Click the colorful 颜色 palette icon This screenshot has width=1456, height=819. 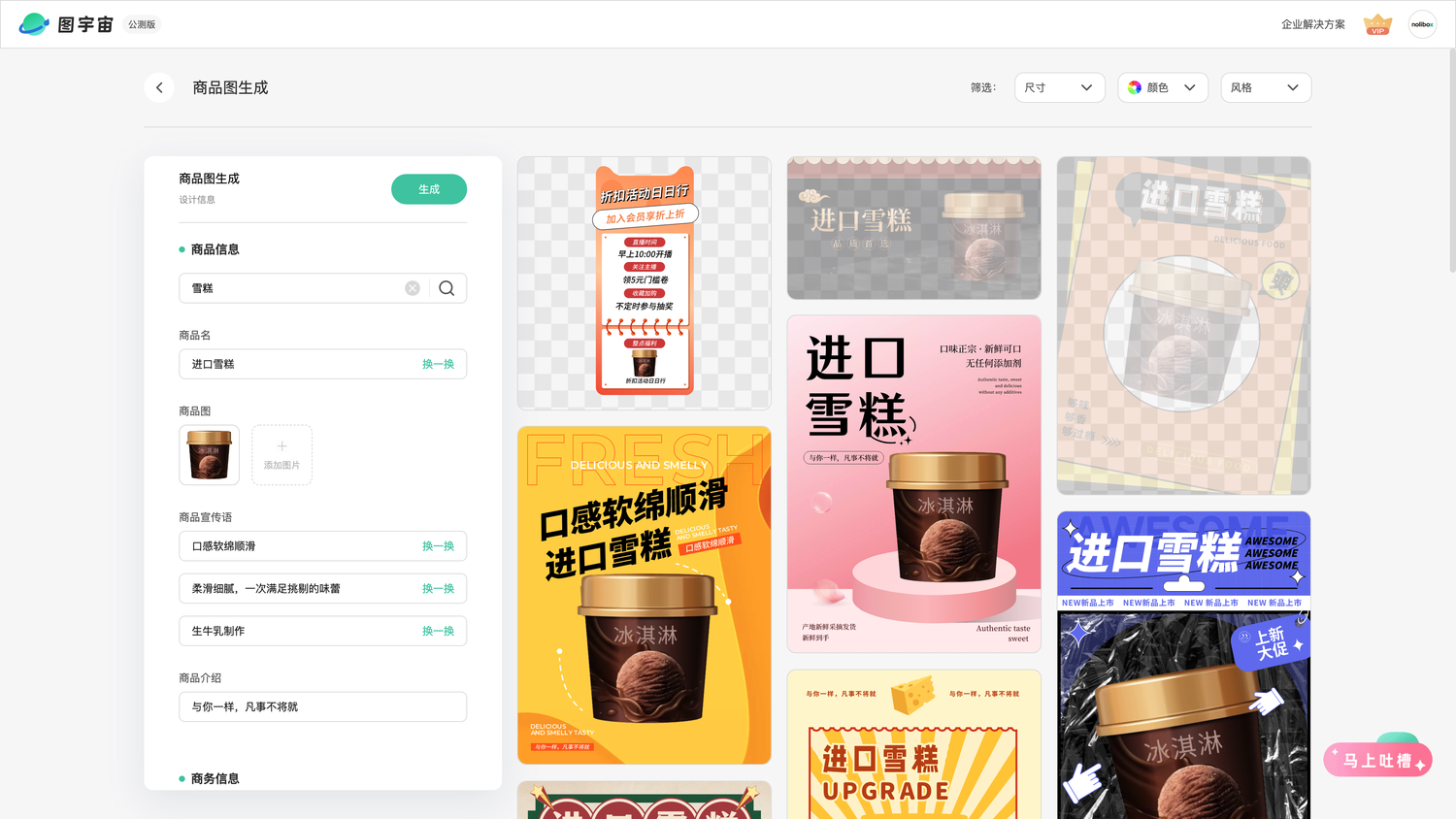pos(1135,87)
